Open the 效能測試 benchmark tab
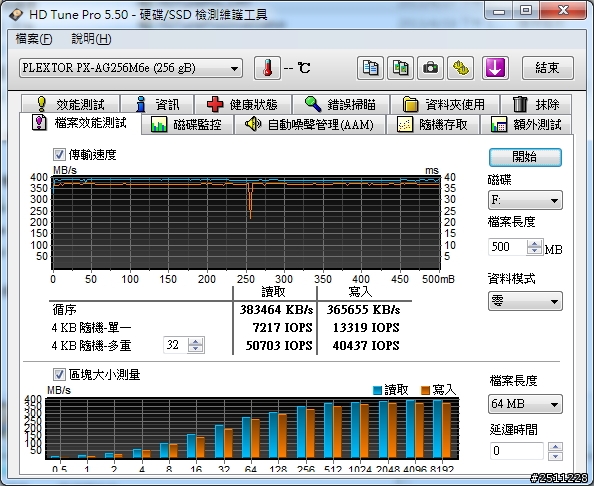 point(71,104)
